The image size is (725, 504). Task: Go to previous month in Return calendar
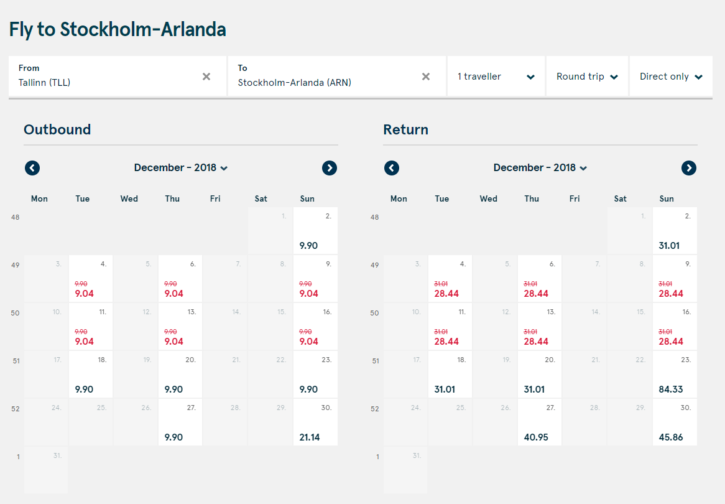(391, 168)
